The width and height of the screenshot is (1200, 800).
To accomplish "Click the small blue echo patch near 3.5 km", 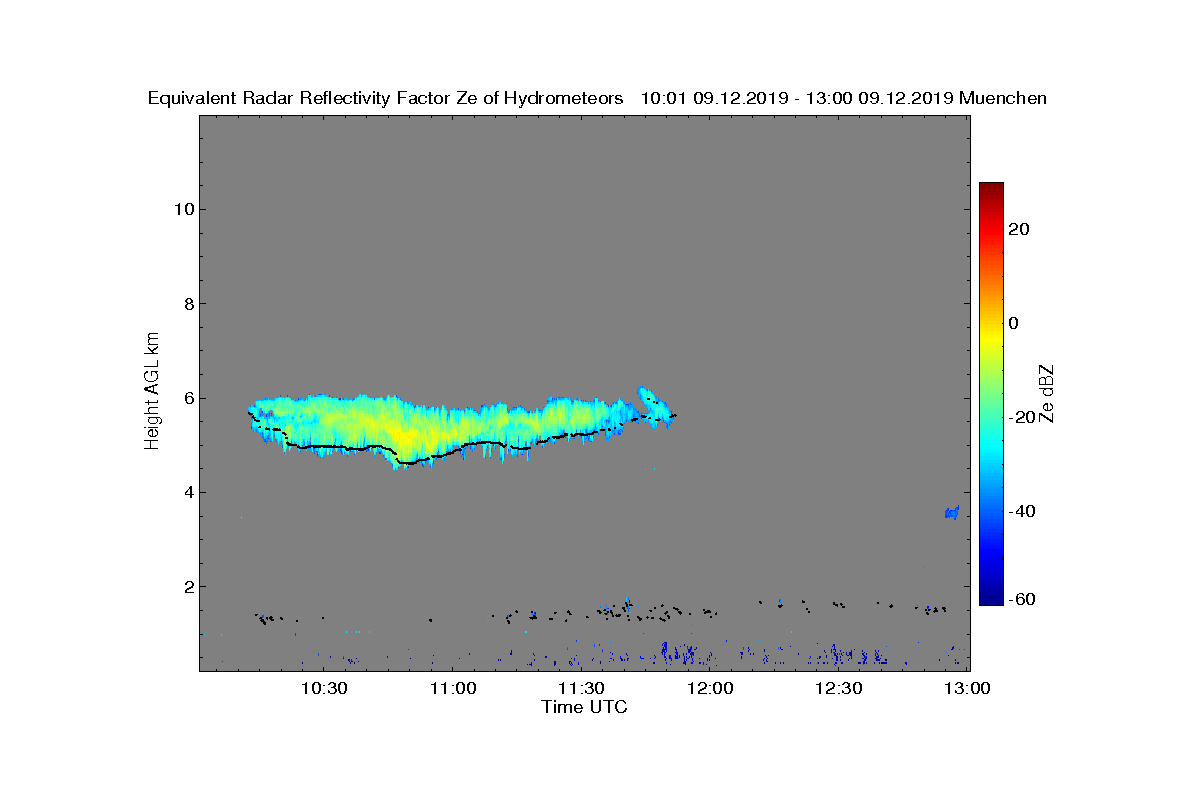I will click(951, 513).
